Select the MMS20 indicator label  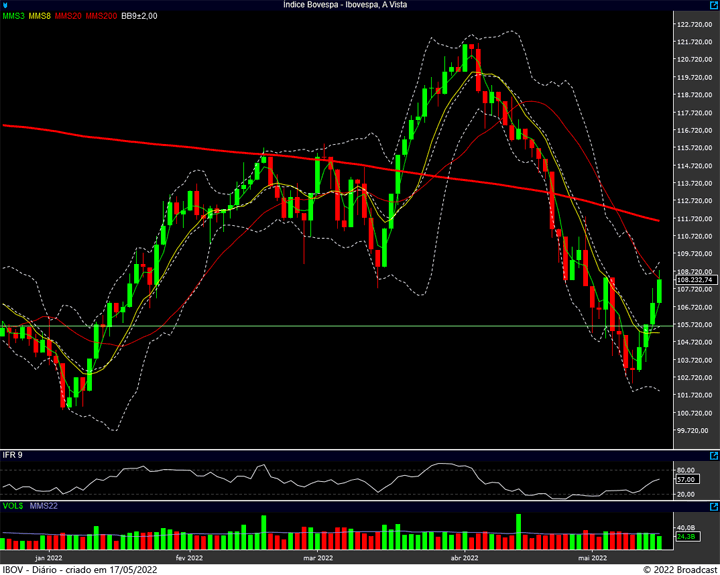pyautogui.click(x=69, y=16)
